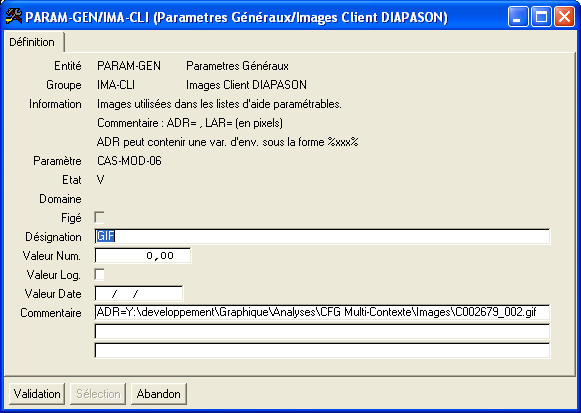Viewport: 581px width, 413px height.
Task: Focus the second Commentaire line field
Action: pos(322,331)
